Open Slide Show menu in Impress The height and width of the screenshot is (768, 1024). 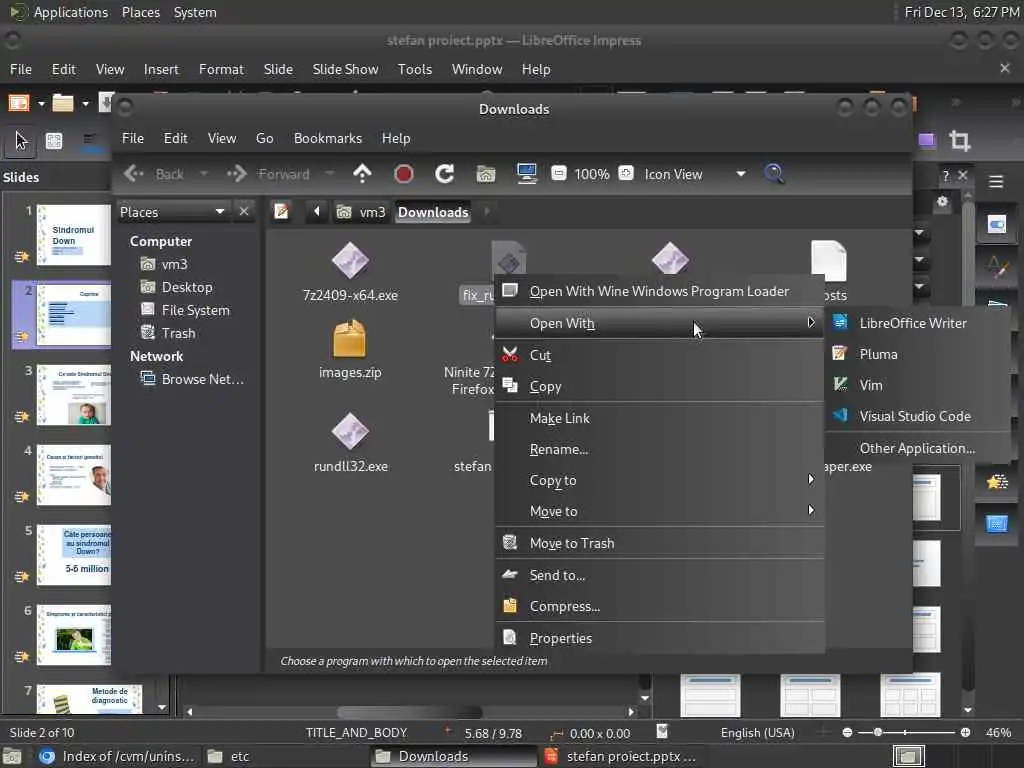click(x=345, y=69)
